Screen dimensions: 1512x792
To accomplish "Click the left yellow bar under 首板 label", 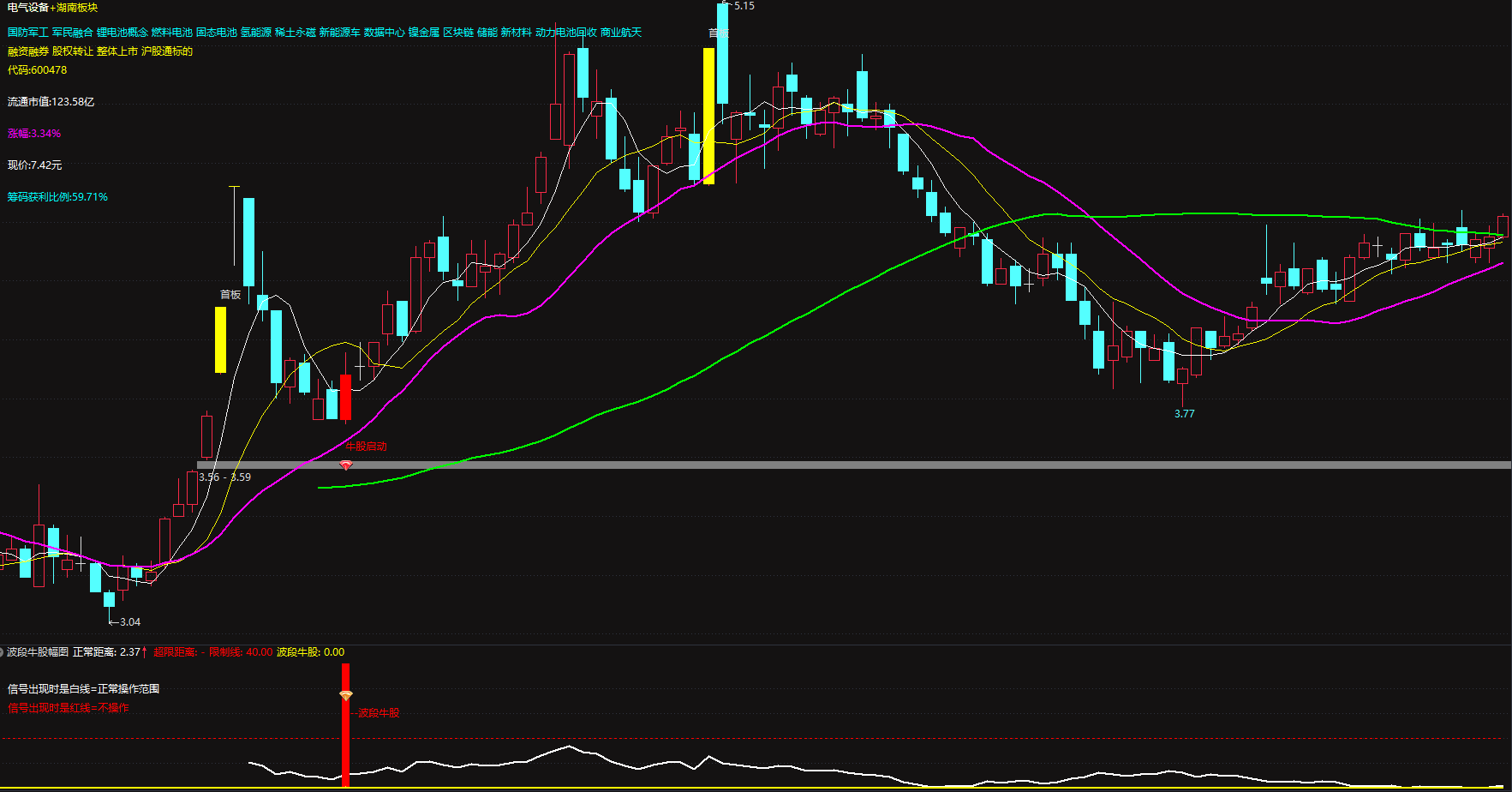I will 220,340.
